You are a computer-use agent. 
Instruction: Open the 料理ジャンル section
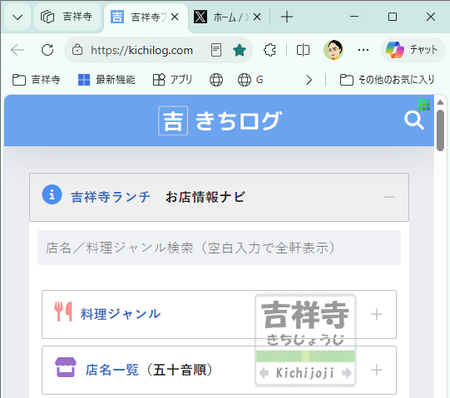[219, 314]
